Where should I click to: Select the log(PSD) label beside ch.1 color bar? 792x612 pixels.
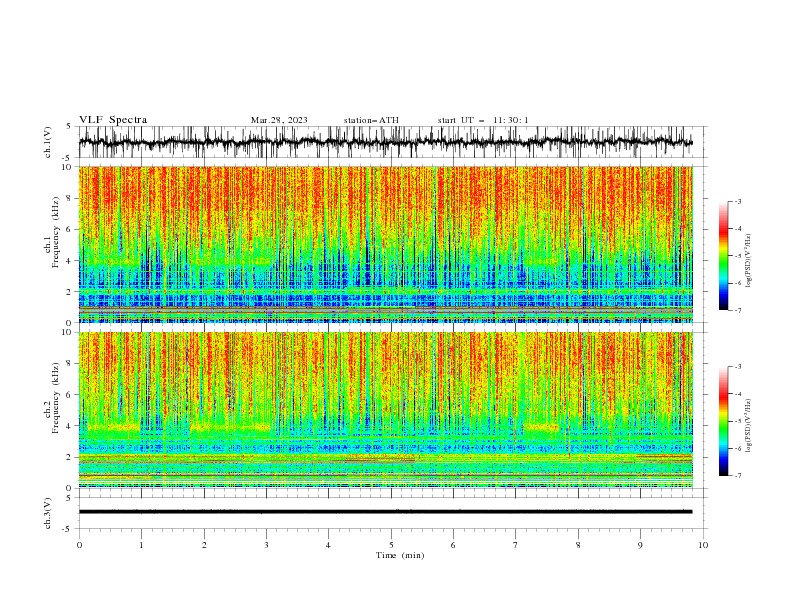coord(748,261)
